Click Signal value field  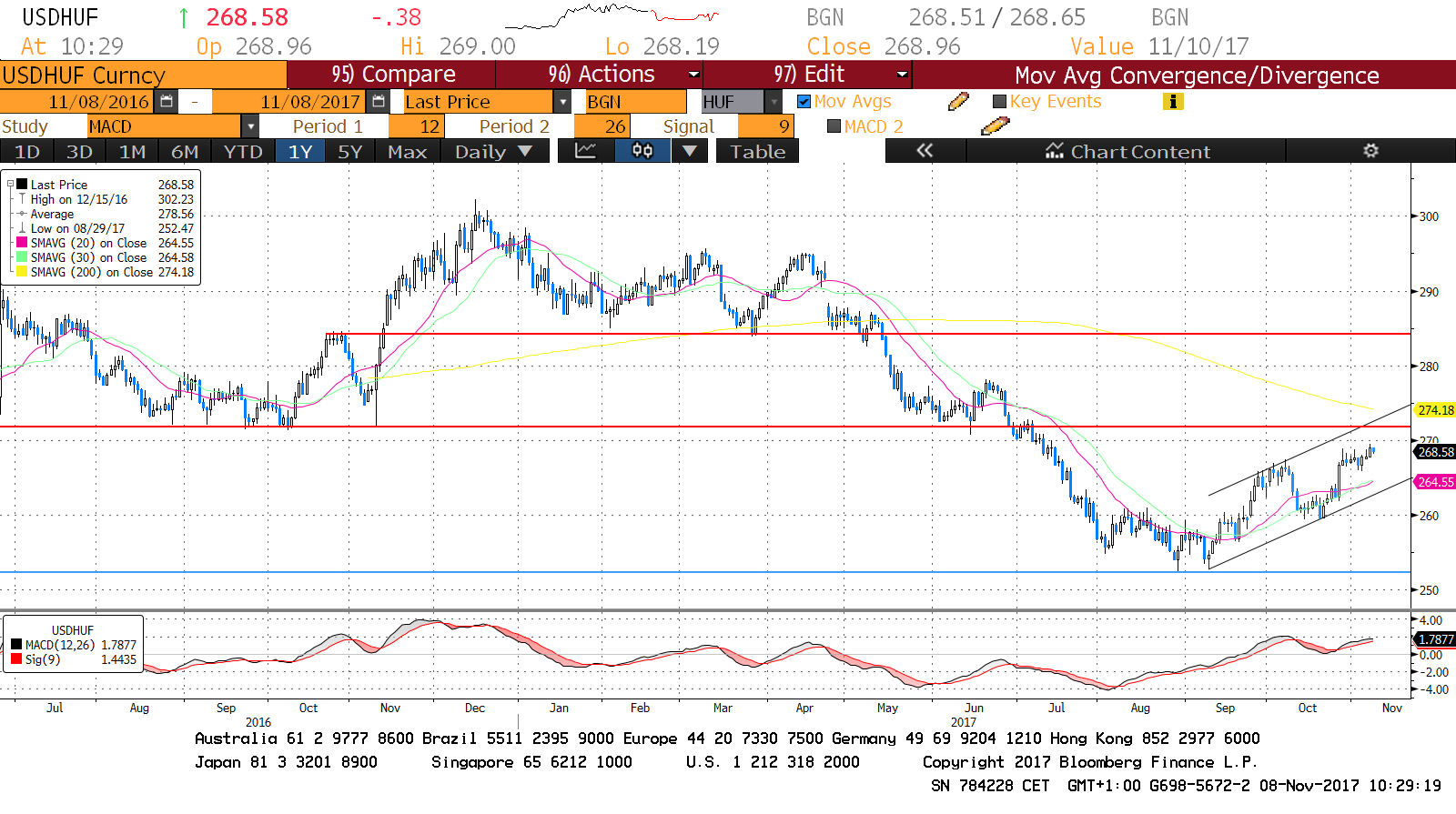point(765,126)
